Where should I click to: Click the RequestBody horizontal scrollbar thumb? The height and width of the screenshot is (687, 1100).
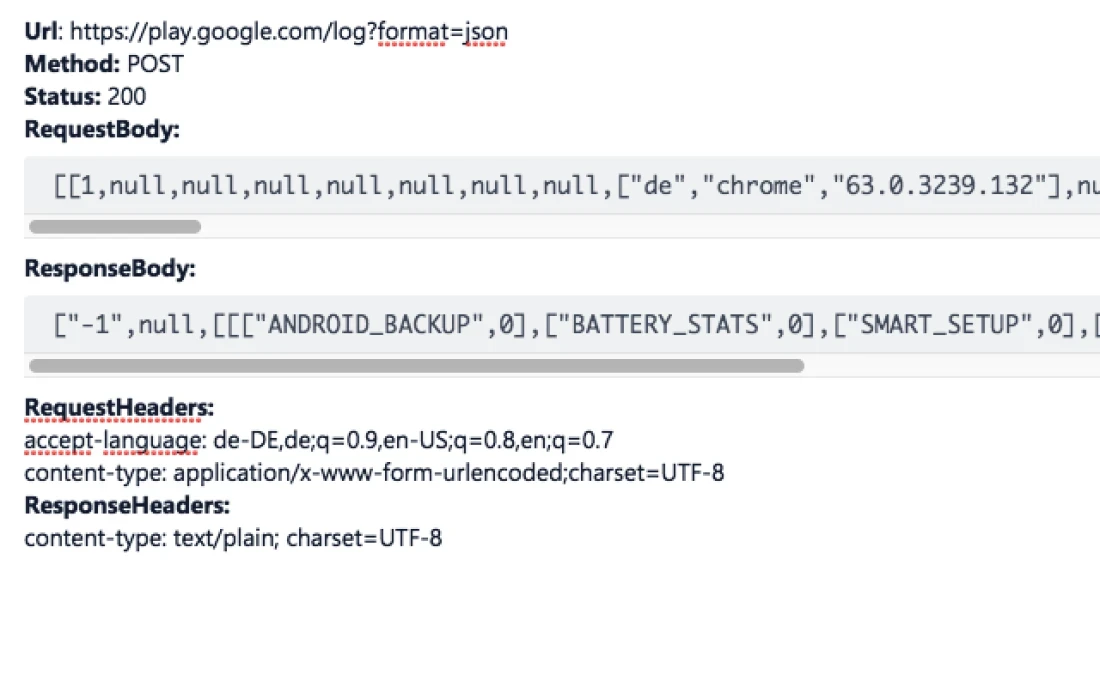(x=115, y=227)
